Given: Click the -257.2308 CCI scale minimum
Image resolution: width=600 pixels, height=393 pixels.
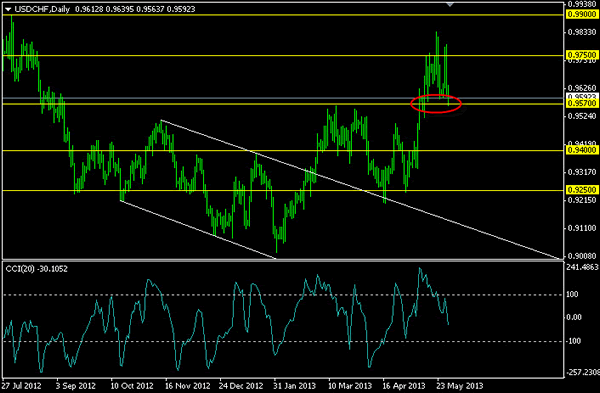Looking at the screenshot, I should pyautogui.click(x=582, y=372).
